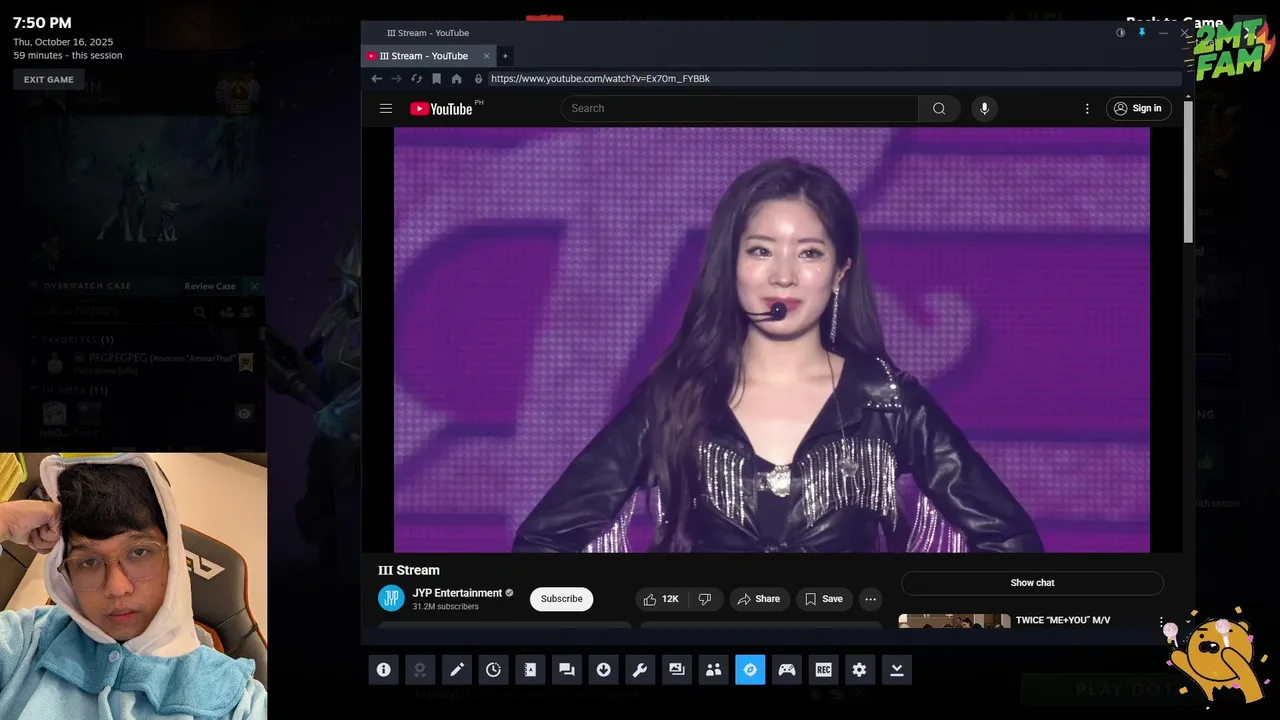The height and width of the screenshot is (720, 1280).
Task: Open the Notes pencil icon
Action: 457,670
